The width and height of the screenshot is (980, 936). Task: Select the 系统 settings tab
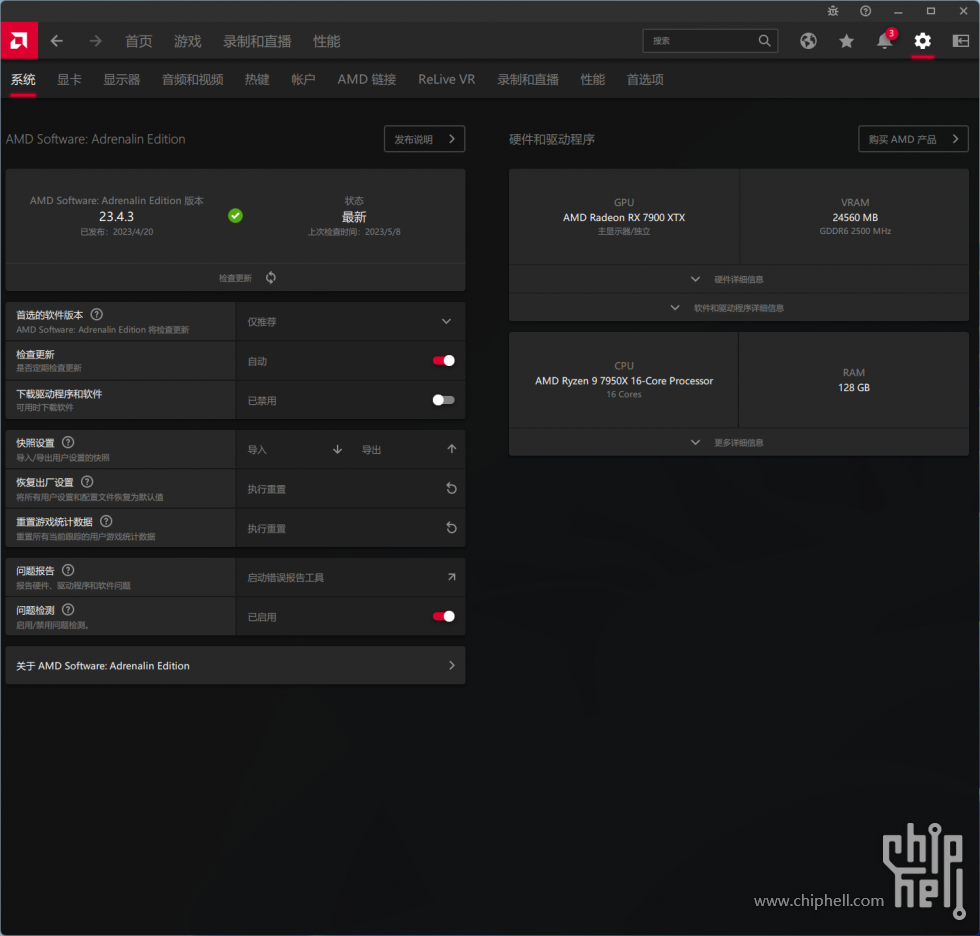click(x=23, y=79)
